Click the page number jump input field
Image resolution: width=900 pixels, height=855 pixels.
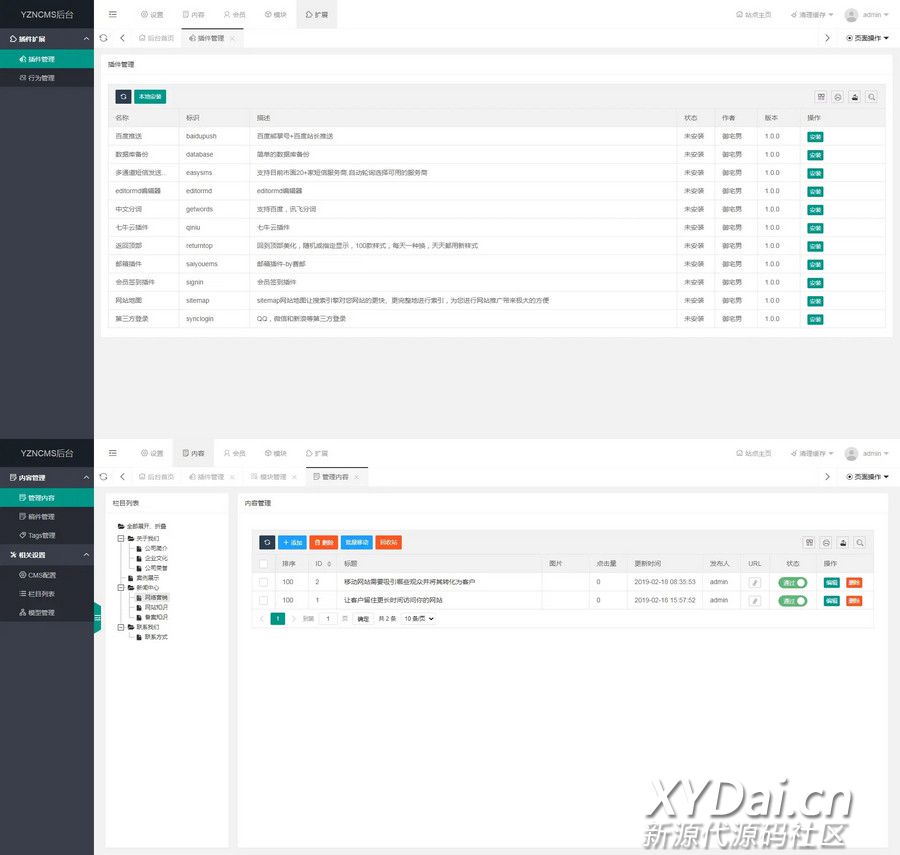point(327,619)
